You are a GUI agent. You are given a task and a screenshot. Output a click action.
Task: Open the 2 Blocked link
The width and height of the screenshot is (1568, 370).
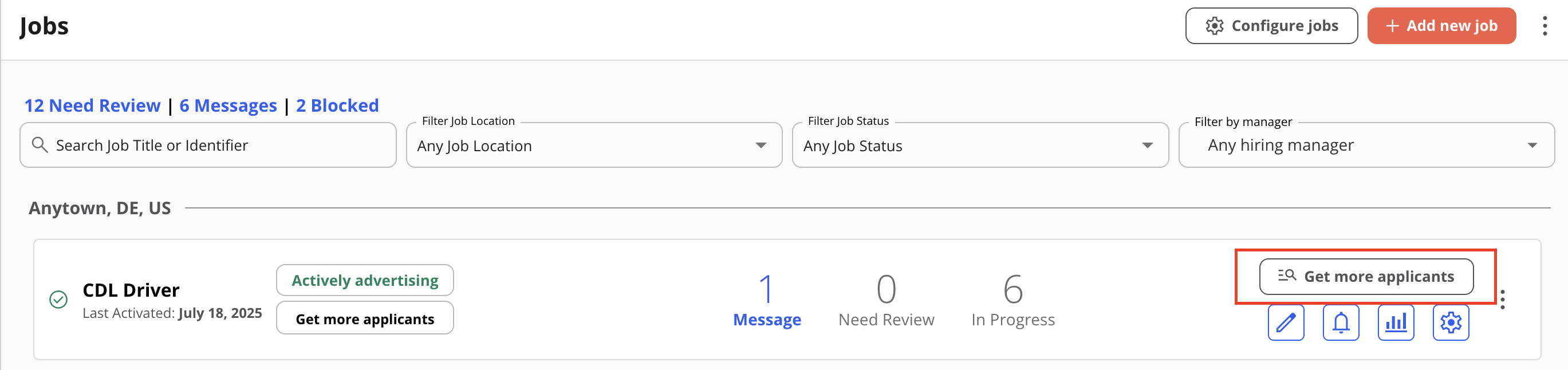337,105
